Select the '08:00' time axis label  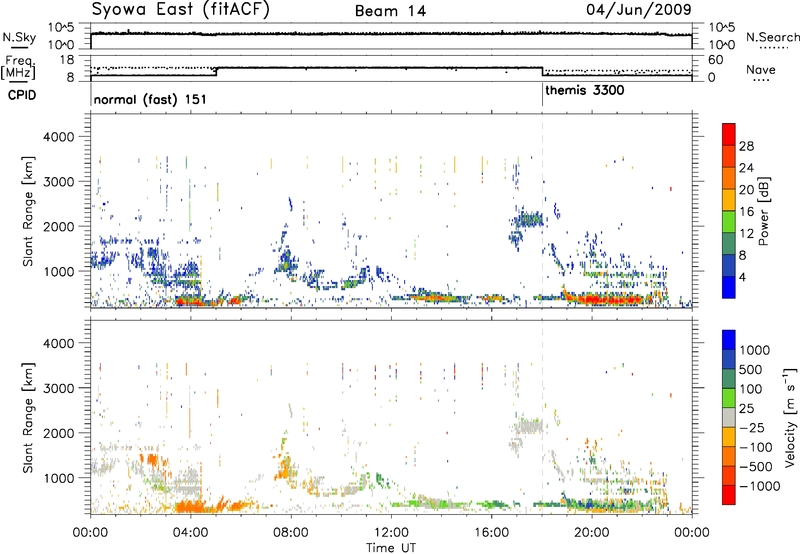click(x=291, y=533)
